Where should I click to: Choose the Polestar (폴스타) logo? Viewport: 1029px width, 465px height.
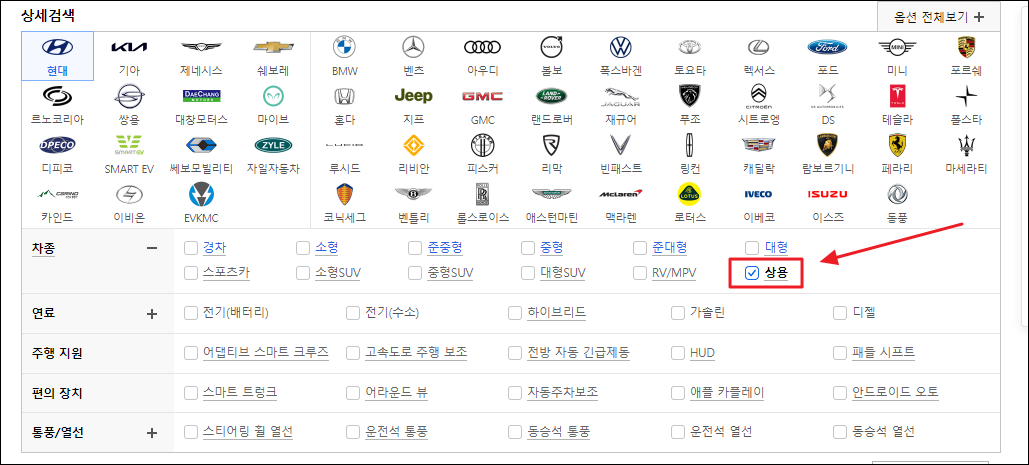point(966,96)
